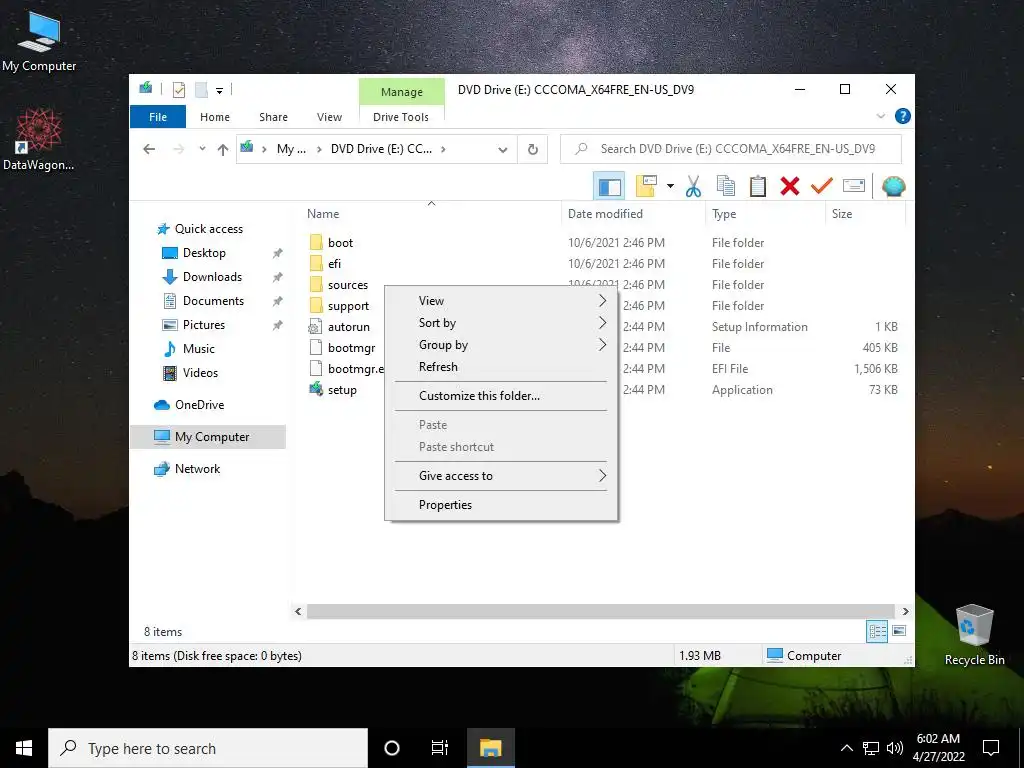Click the envelope-like Email icon in toolbar
Image resolution: width=1024 pixels, height=768 pixels.
[854, 187]
